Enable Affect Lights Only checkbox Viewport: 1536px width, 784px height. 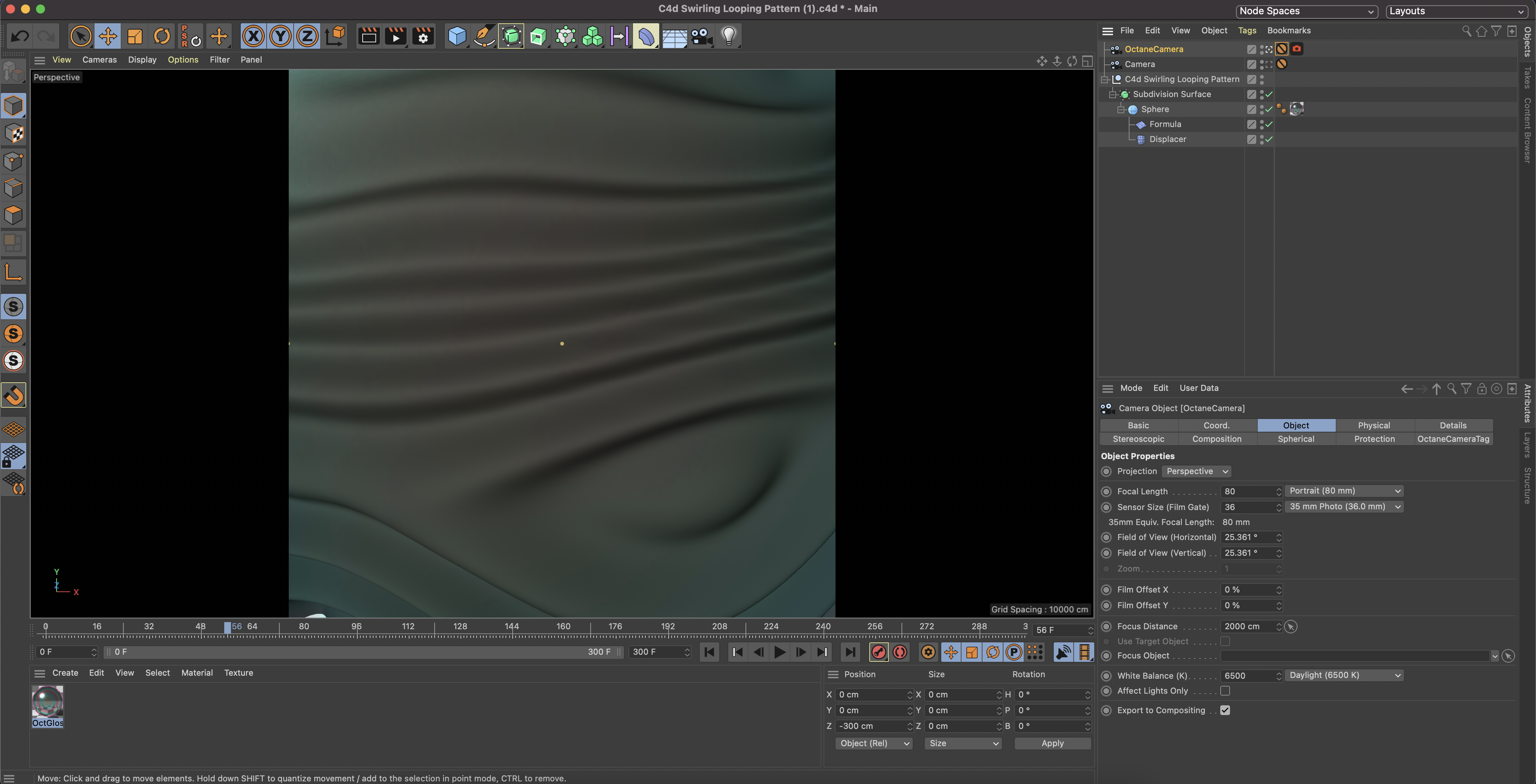pos(1225,691)
